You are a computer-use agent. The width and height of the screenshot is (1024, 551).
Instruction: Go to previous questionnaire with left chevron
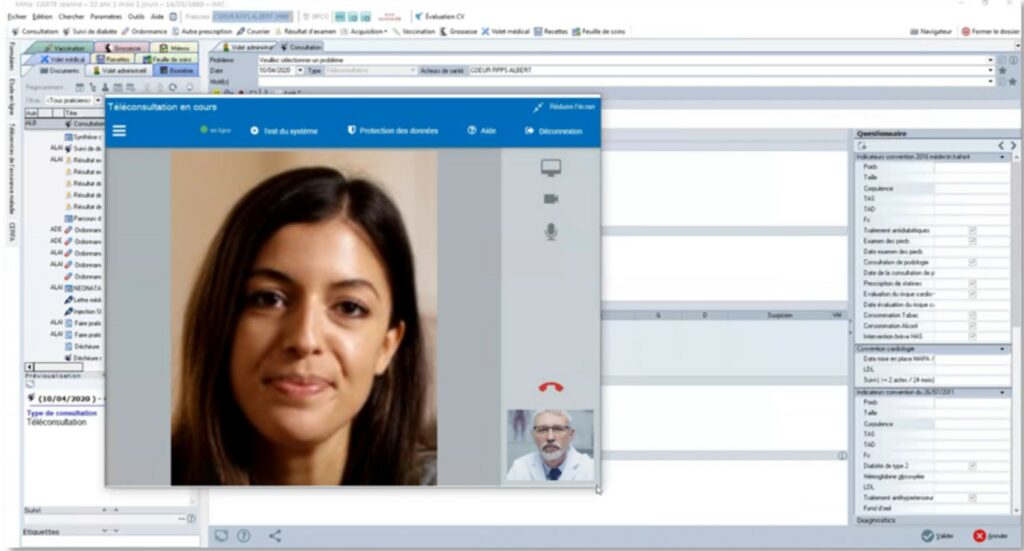point(1000,146)
